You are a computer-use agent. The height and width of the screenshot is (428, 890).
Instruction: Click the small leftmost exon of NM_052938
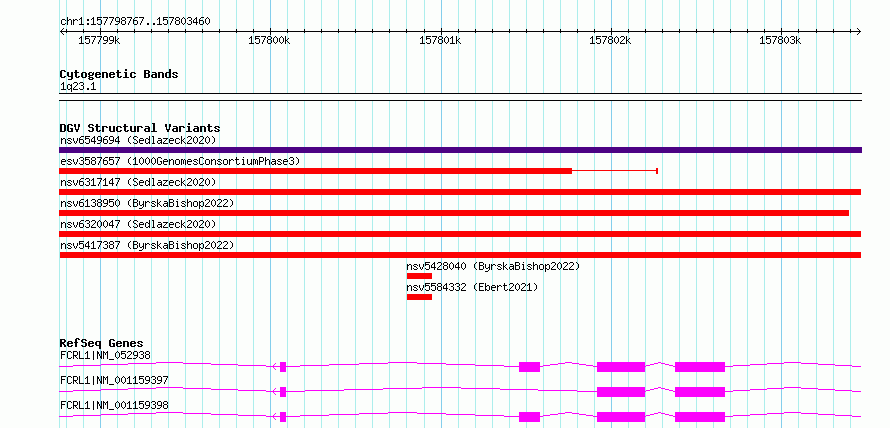tap(283, 367)
